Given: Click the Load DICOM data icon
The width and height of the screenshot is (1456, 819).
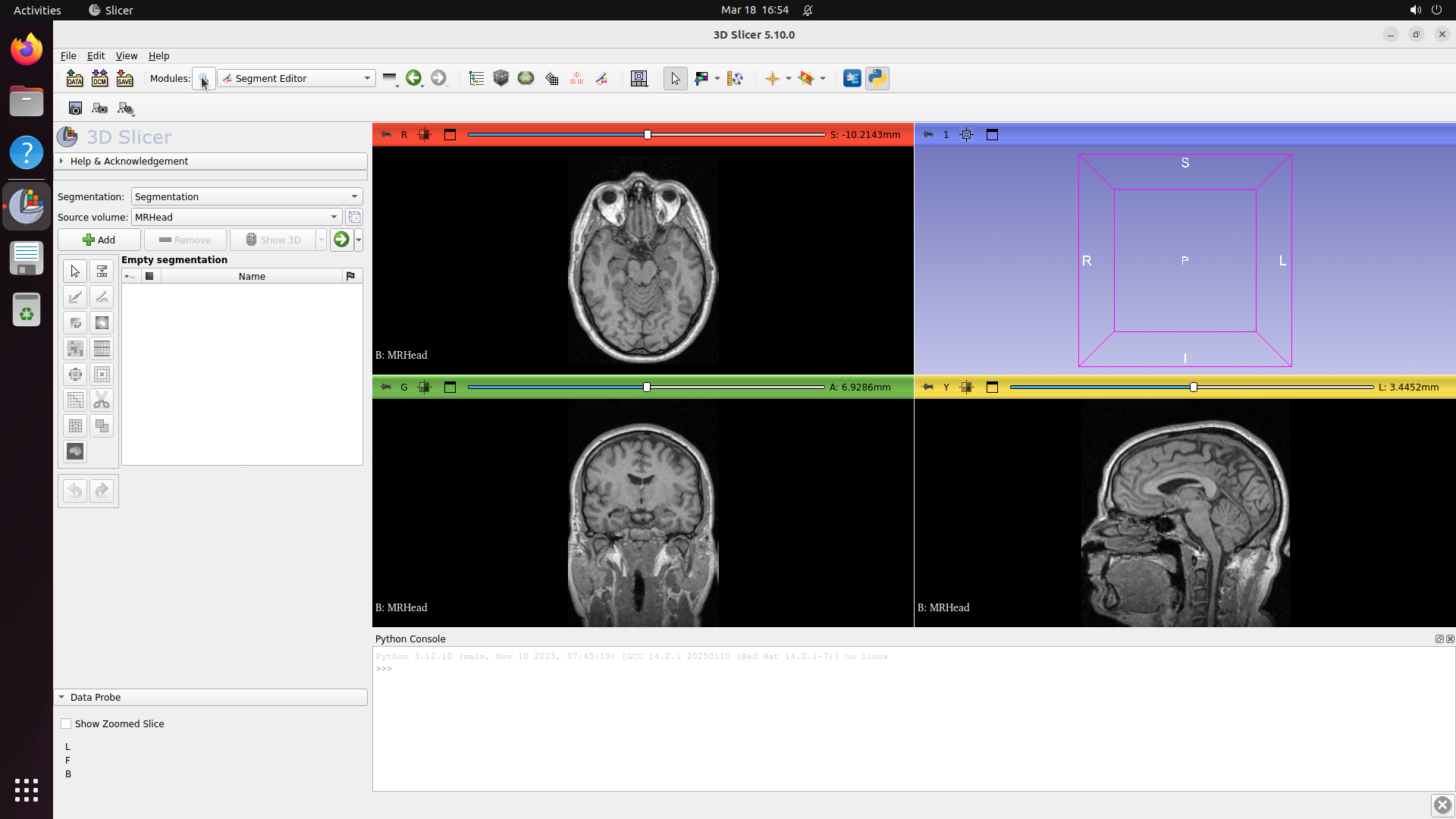Looking at the screenshot, I should tap(99, 78).
